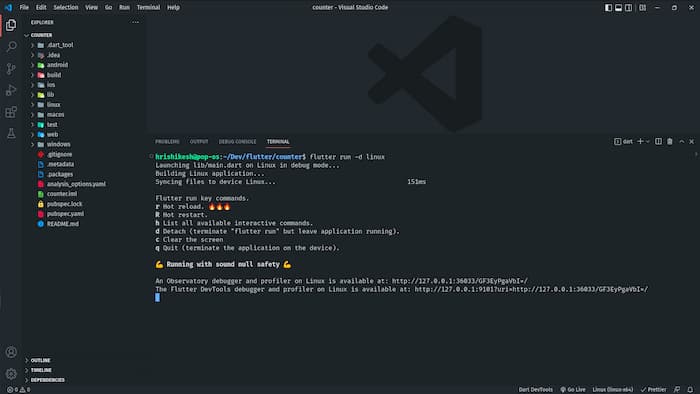Open the .gitignore file
The image size is (700, 394).
pos(59,154)
